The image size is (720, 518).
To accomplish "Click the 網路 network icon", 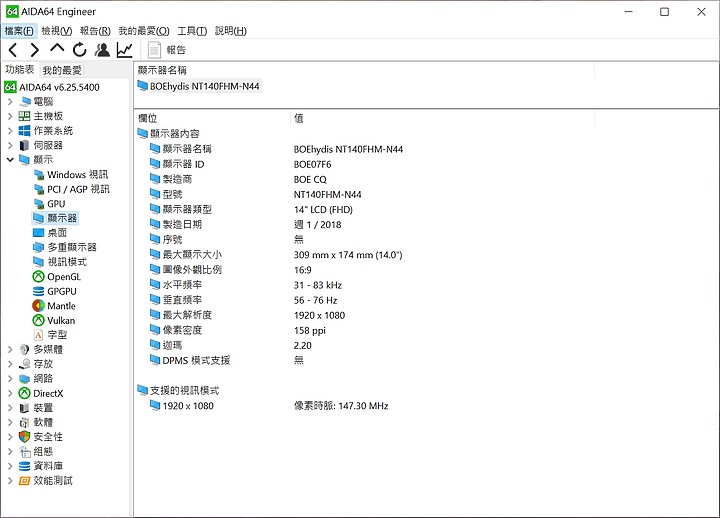I will pos(24,379).
